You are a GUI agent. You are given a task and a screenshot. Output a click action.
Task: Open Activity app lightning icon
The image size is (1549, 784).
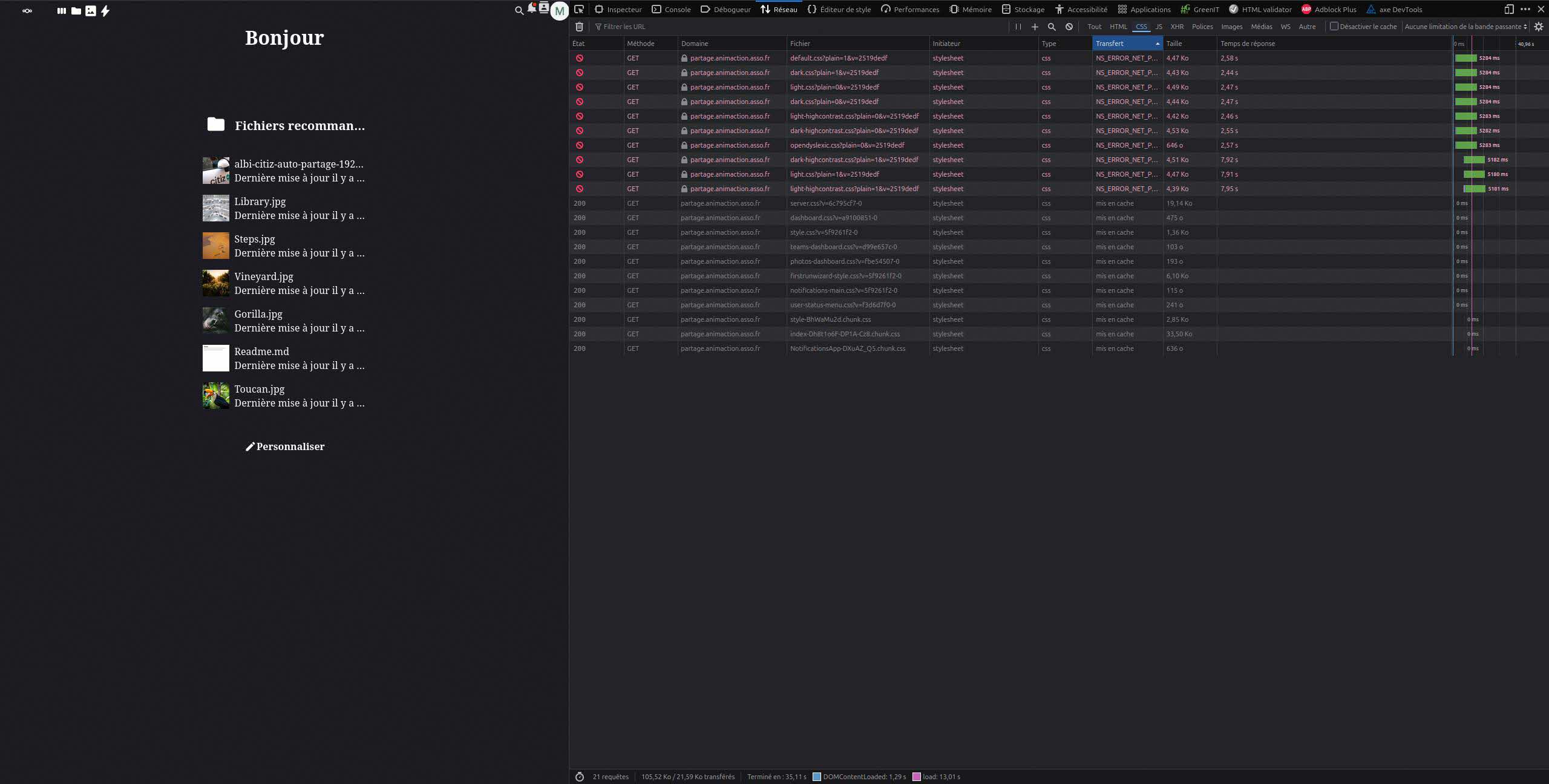pyautogui.click(x=105, y=11)
